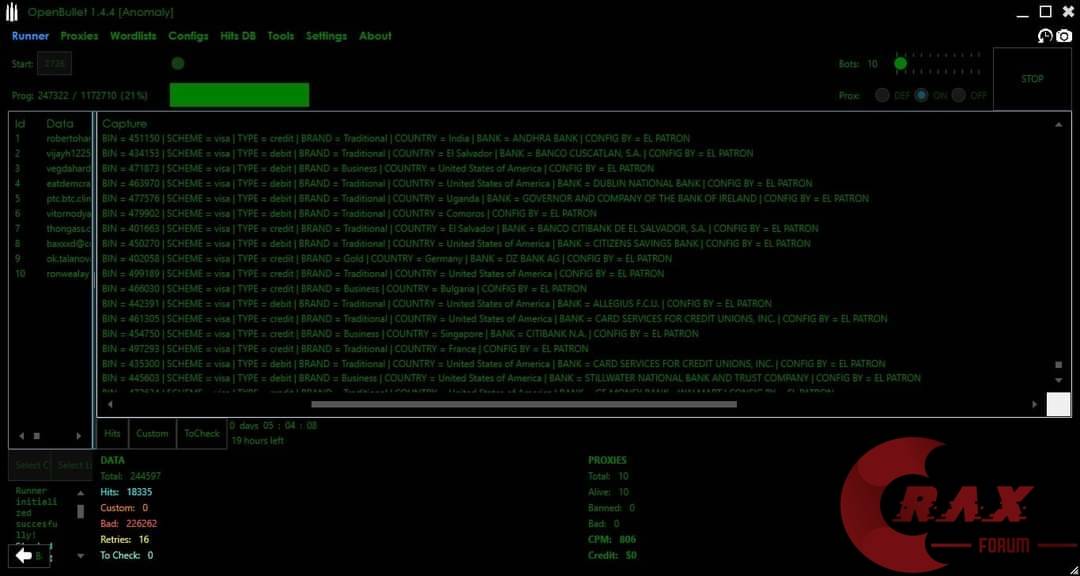
Task: Click the capture row mentioning DZ BANK AG
Action: tap(386, 259)
